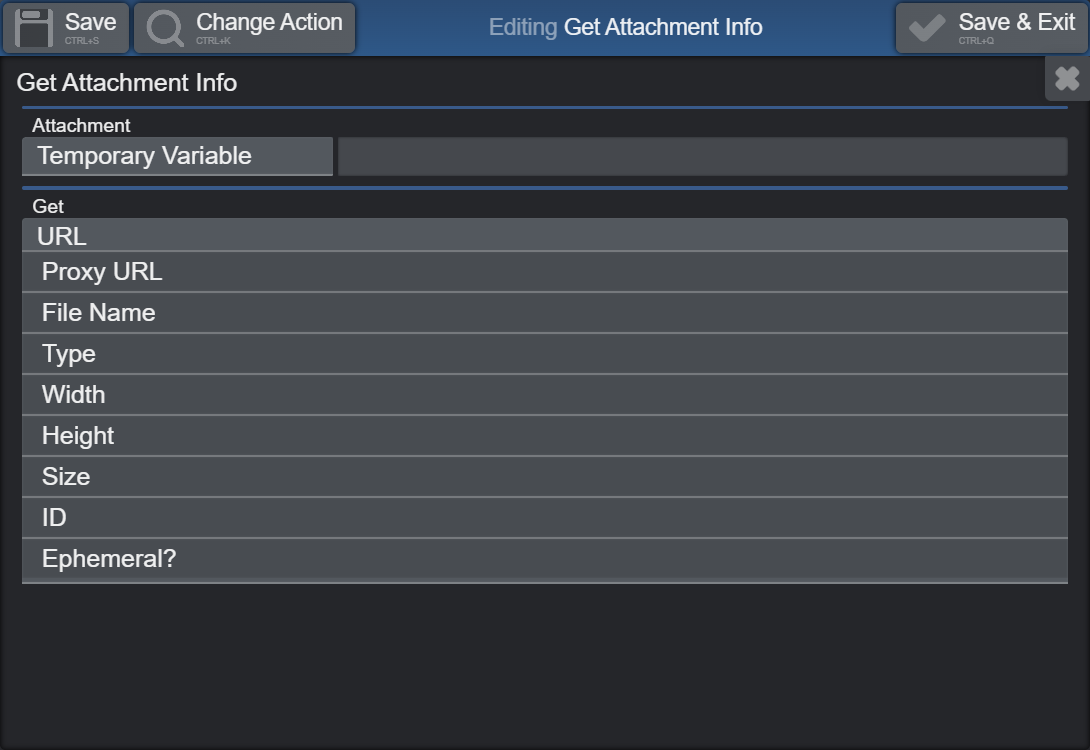Select URL in the Get list
1090x750 pixels.
[x=545, y=236]
